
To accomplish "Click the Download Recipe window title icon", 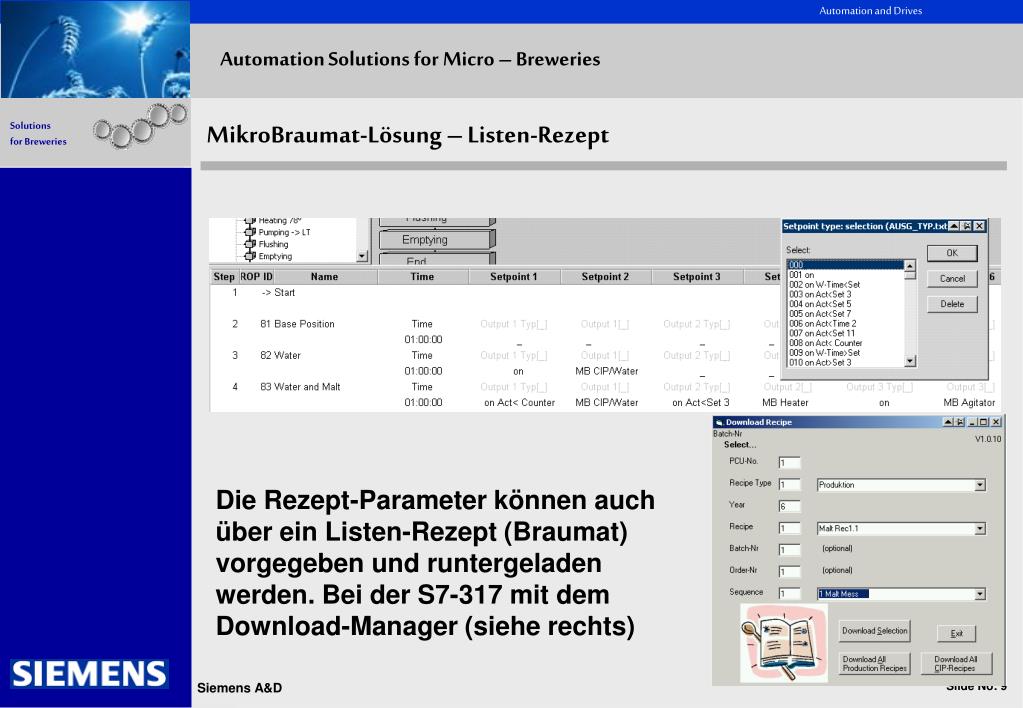I will tap(719, 422).
